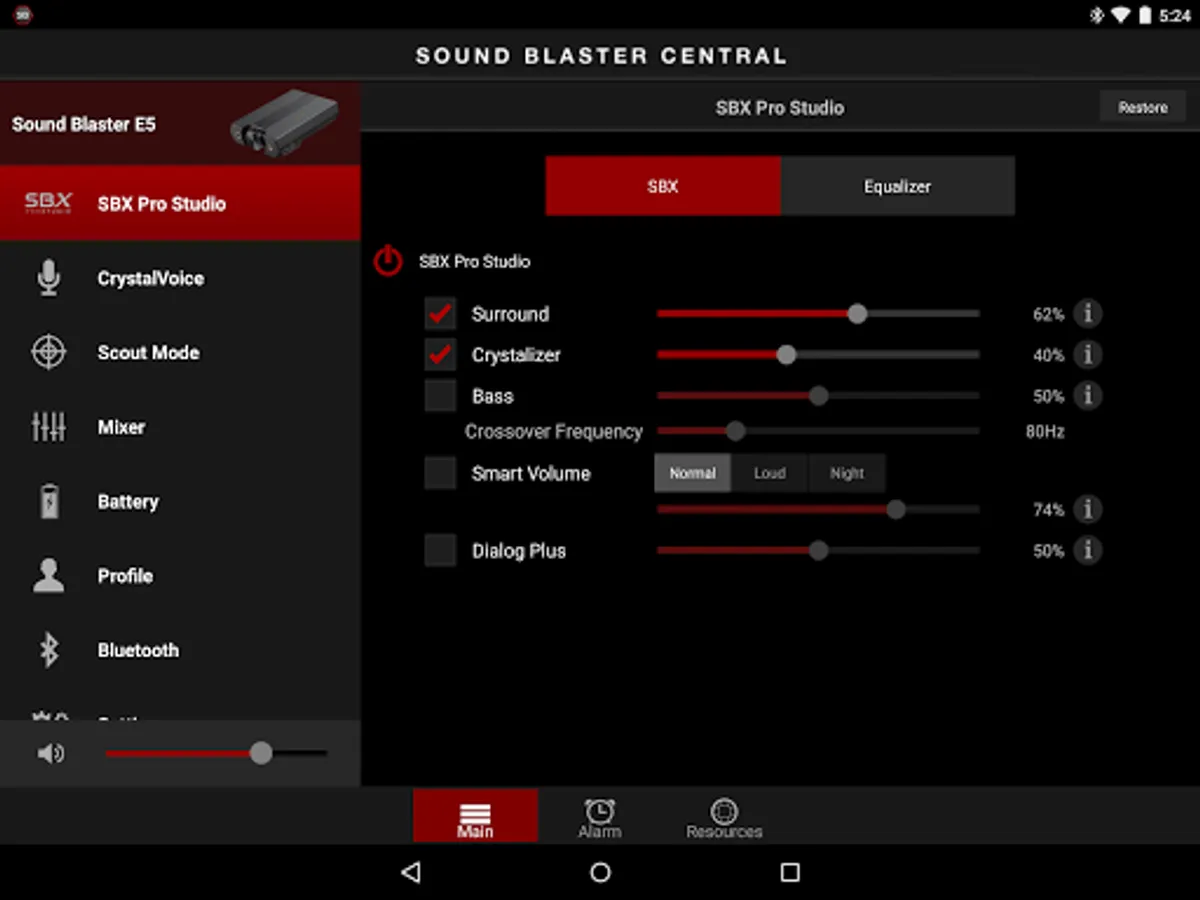The image size is (1200, 900).
Task: Uncheck the Surround checkbox
Action: [x=440, y=314]
